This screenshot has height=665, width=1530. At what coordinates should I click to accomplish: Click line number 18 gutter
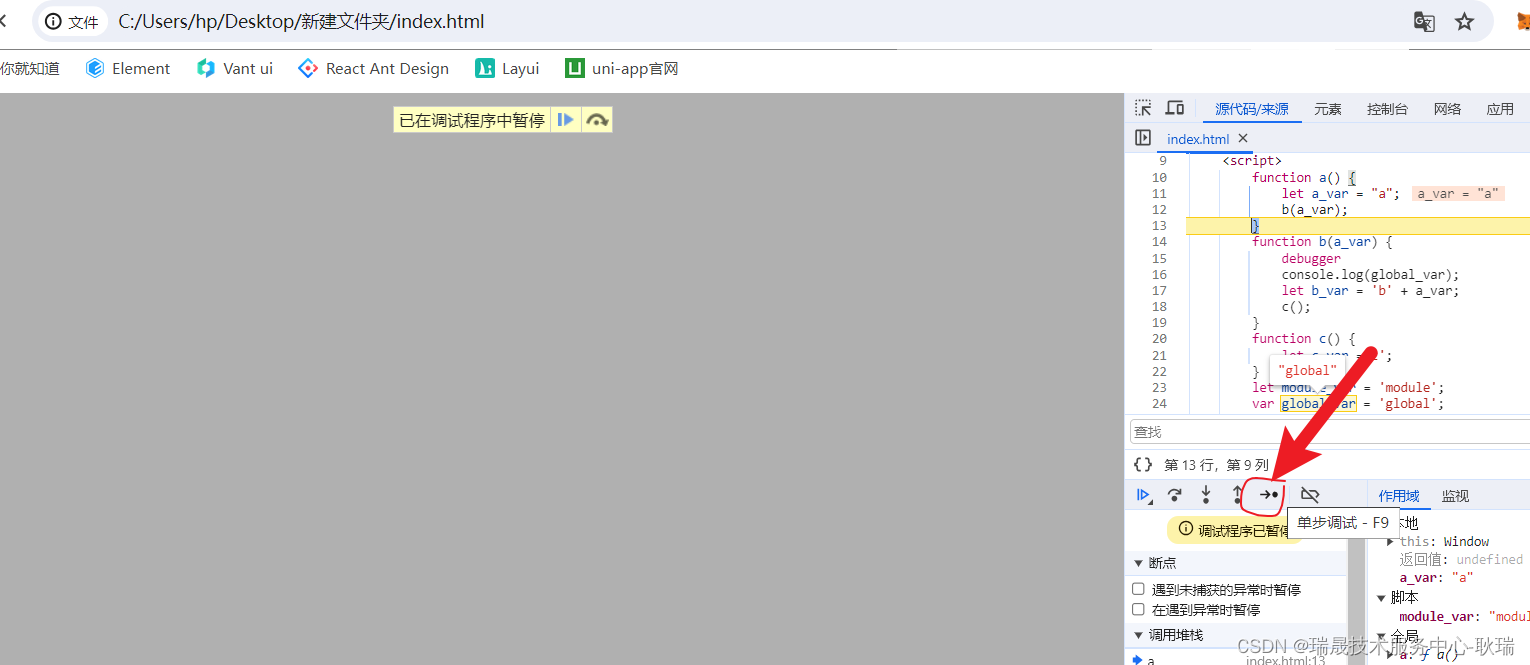point(1159,306)
